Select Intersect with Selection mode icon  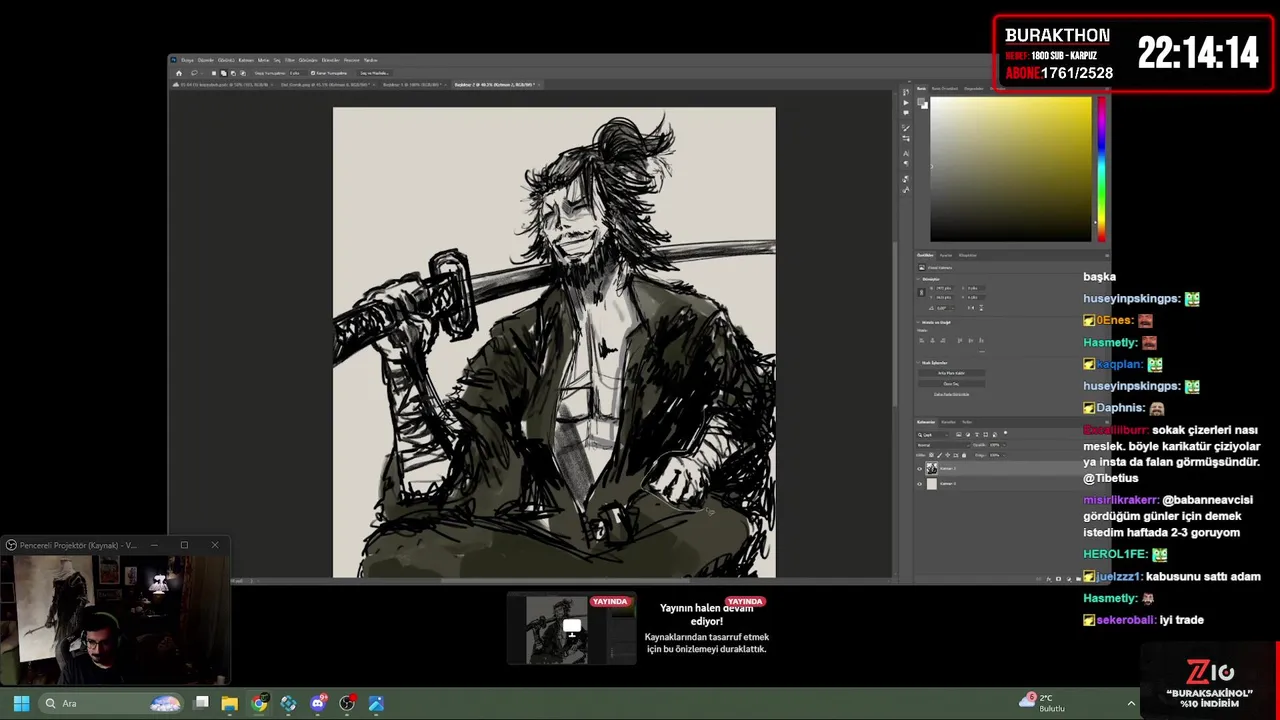click(243, 73)
